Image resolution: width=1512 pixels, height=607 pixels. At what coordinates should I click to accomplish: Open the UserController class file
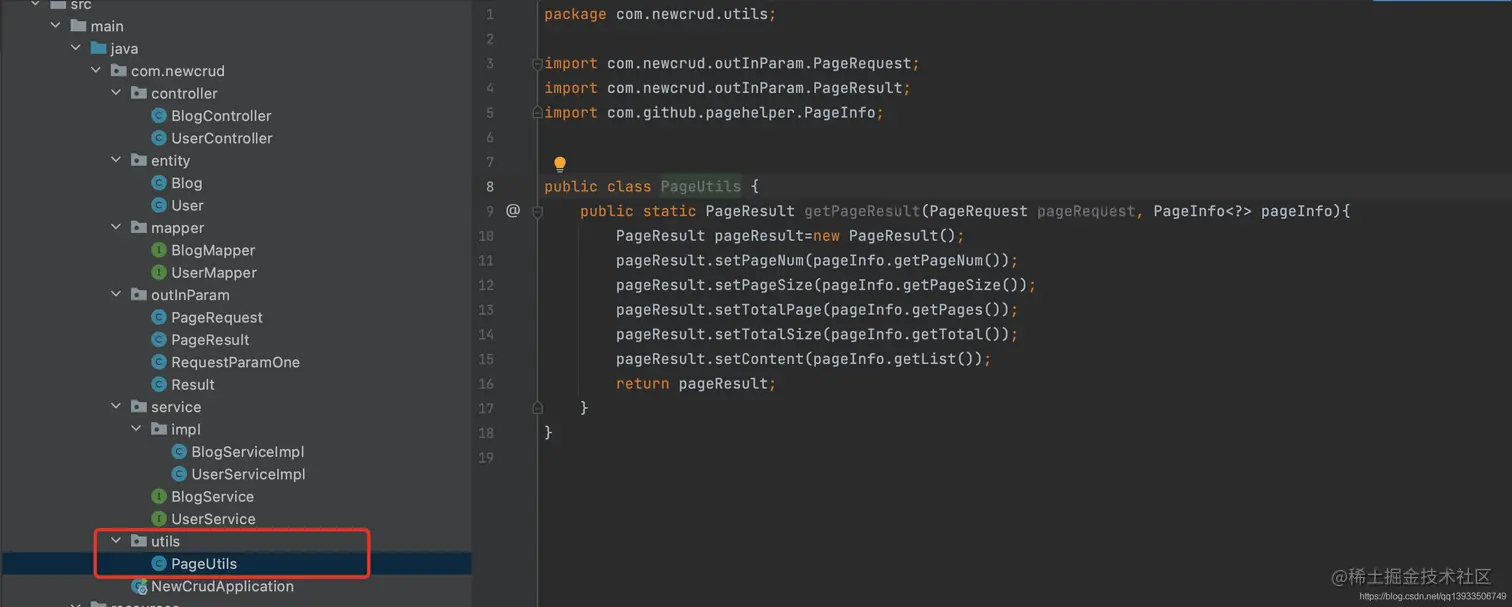tap(221, 138)
